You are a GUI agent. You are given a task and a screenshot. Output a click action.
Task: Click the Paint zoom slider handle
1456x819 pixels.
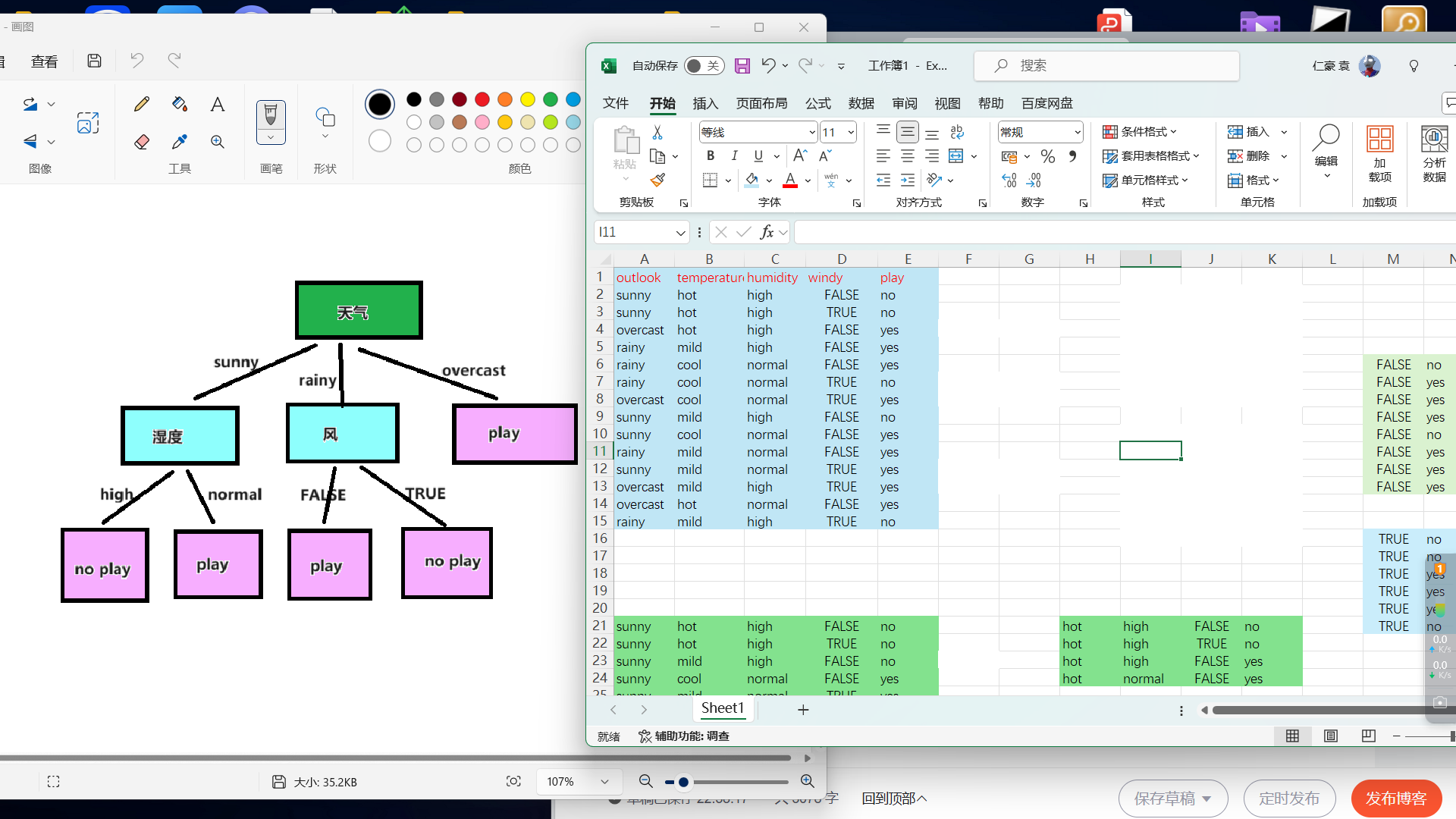pyautogui.click(x=683, y=782)
